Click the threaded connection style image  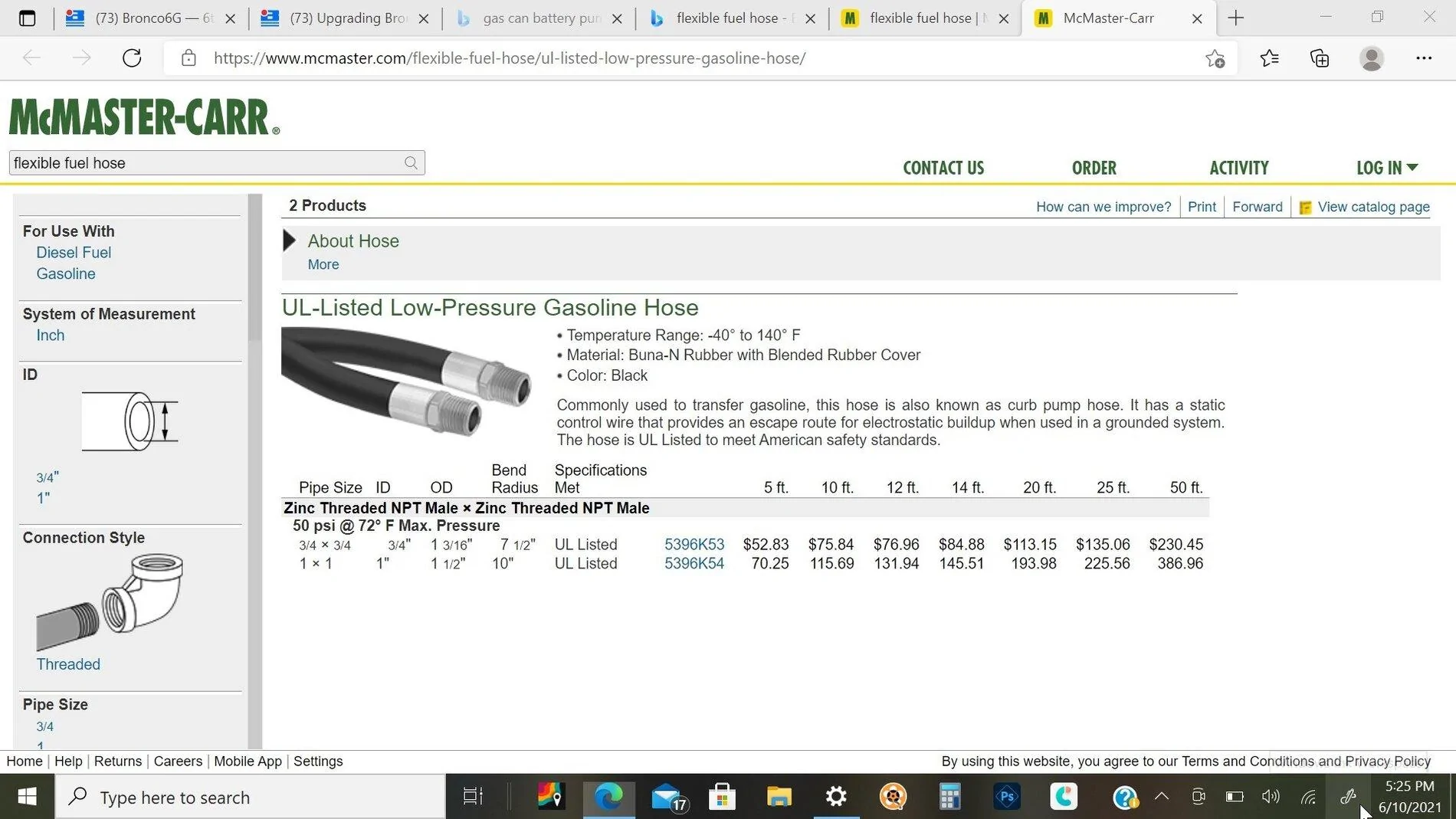point(110,602)
